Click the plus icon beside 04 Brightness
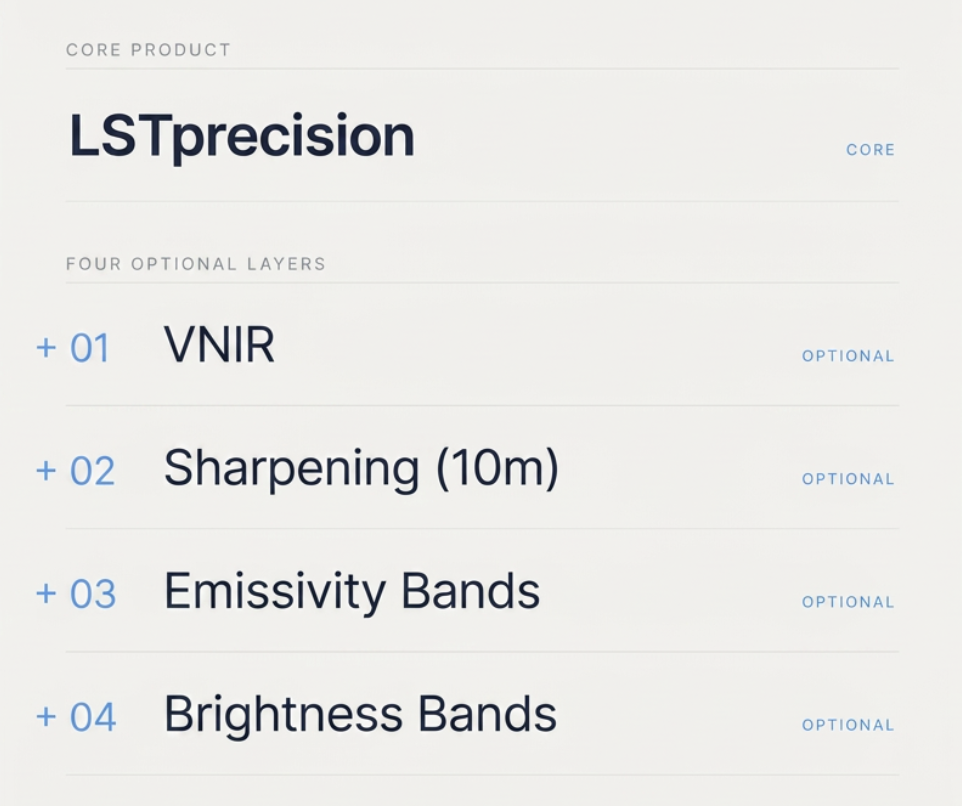962x806 pixels. click(46, 716)
